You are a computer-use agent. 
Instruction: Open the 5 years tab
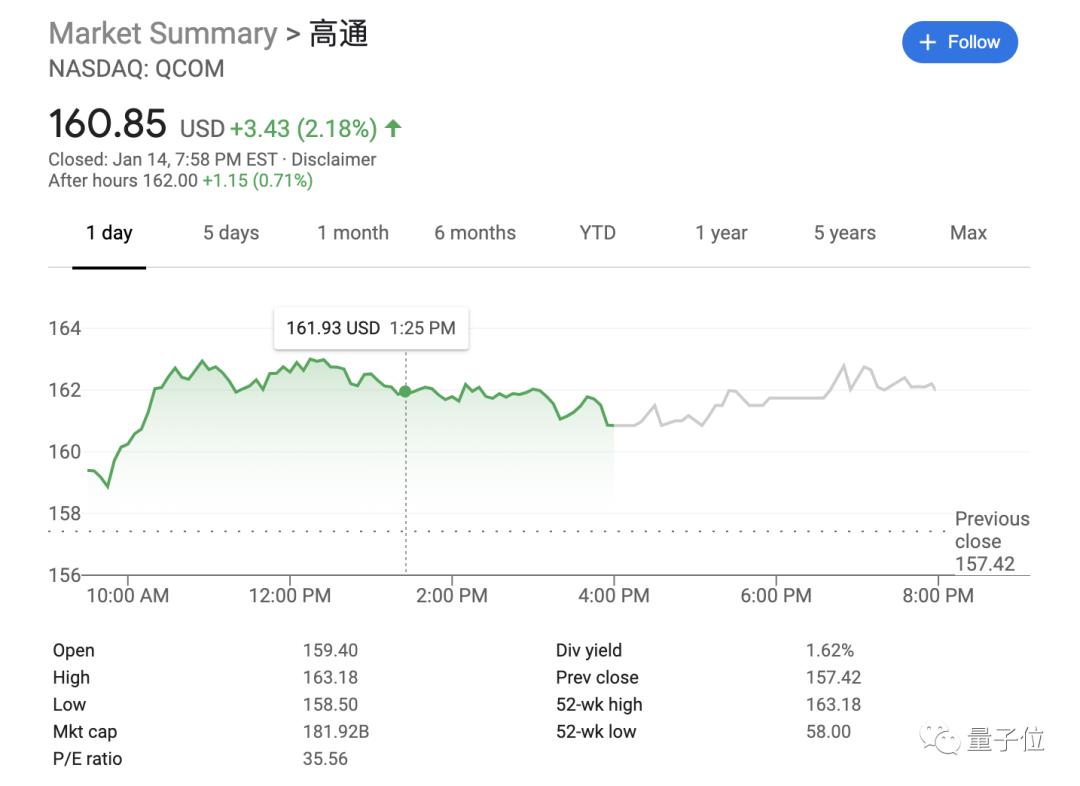[x=844, y=233]
